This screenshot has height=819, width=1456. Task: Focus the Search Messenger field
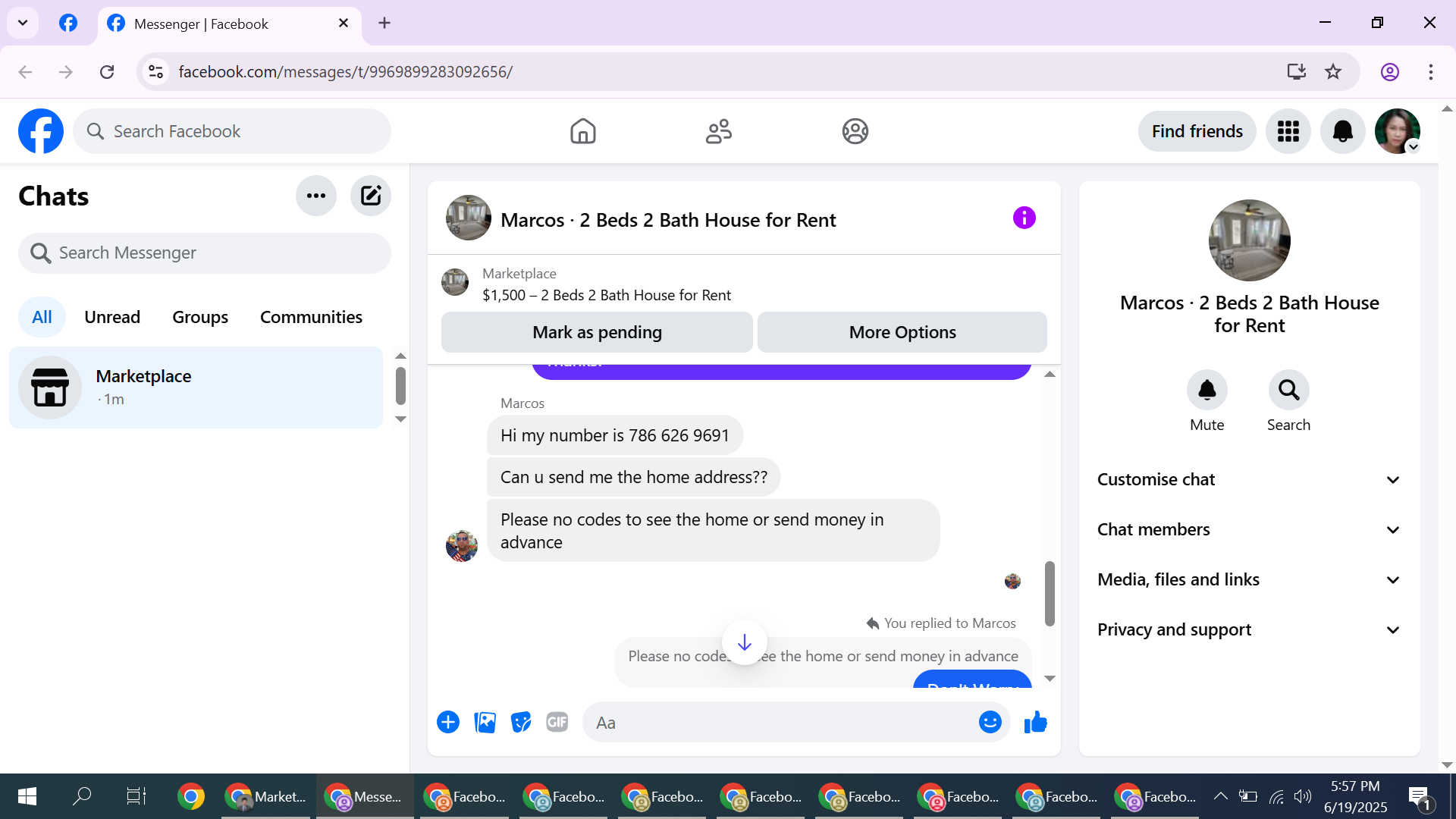pyautogui.click(x=205, y=253)
